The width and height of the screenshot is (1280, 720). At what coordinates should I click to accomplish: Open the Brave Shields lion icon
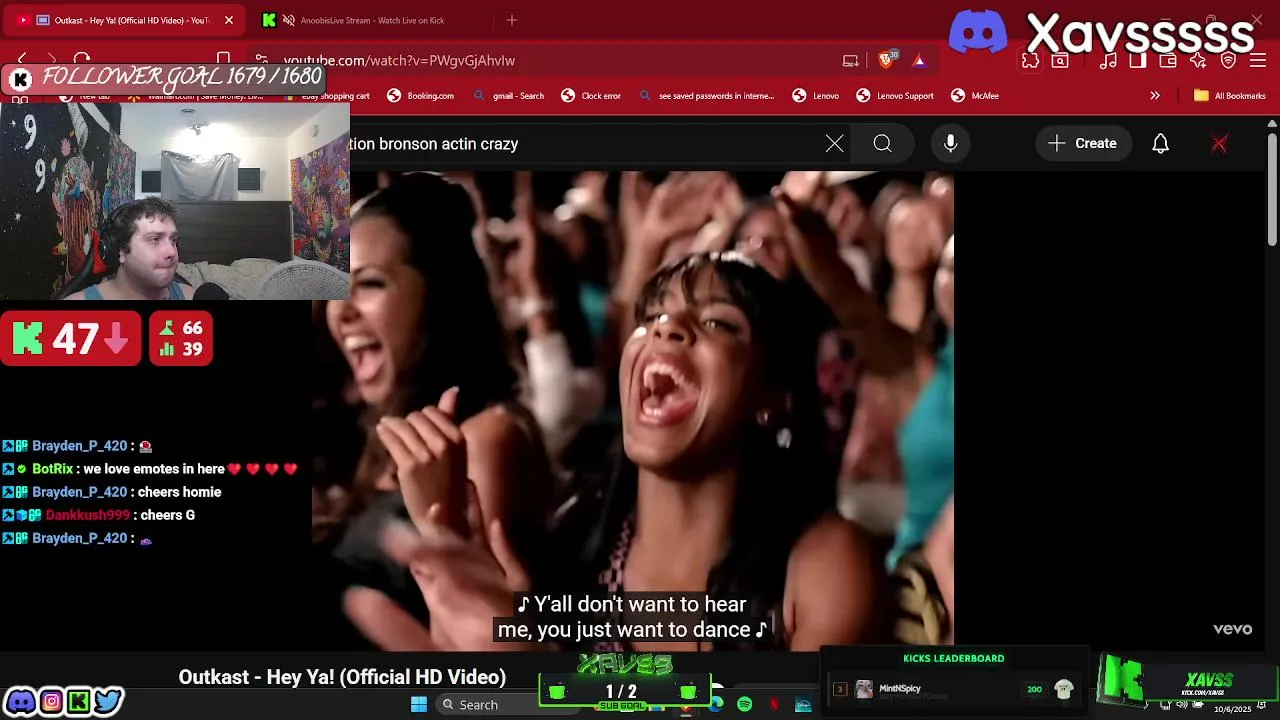point(886,60)
